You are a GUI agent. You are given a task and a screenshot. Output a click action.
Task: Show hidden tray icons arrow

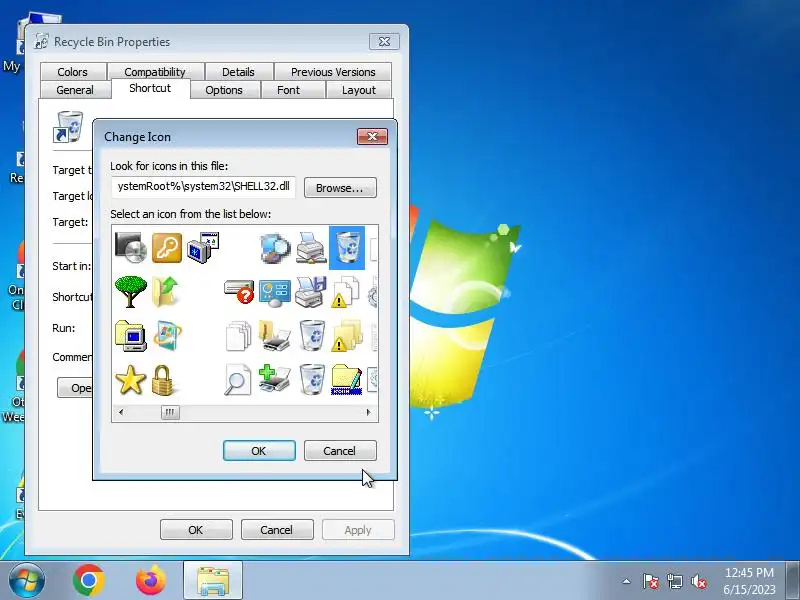627,581
